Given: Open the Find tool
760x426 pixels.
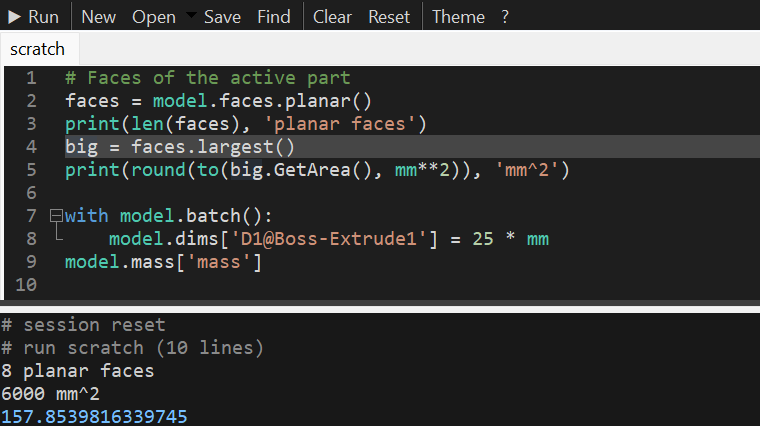Looking at the screenshot, I should [x=273, y=17].
